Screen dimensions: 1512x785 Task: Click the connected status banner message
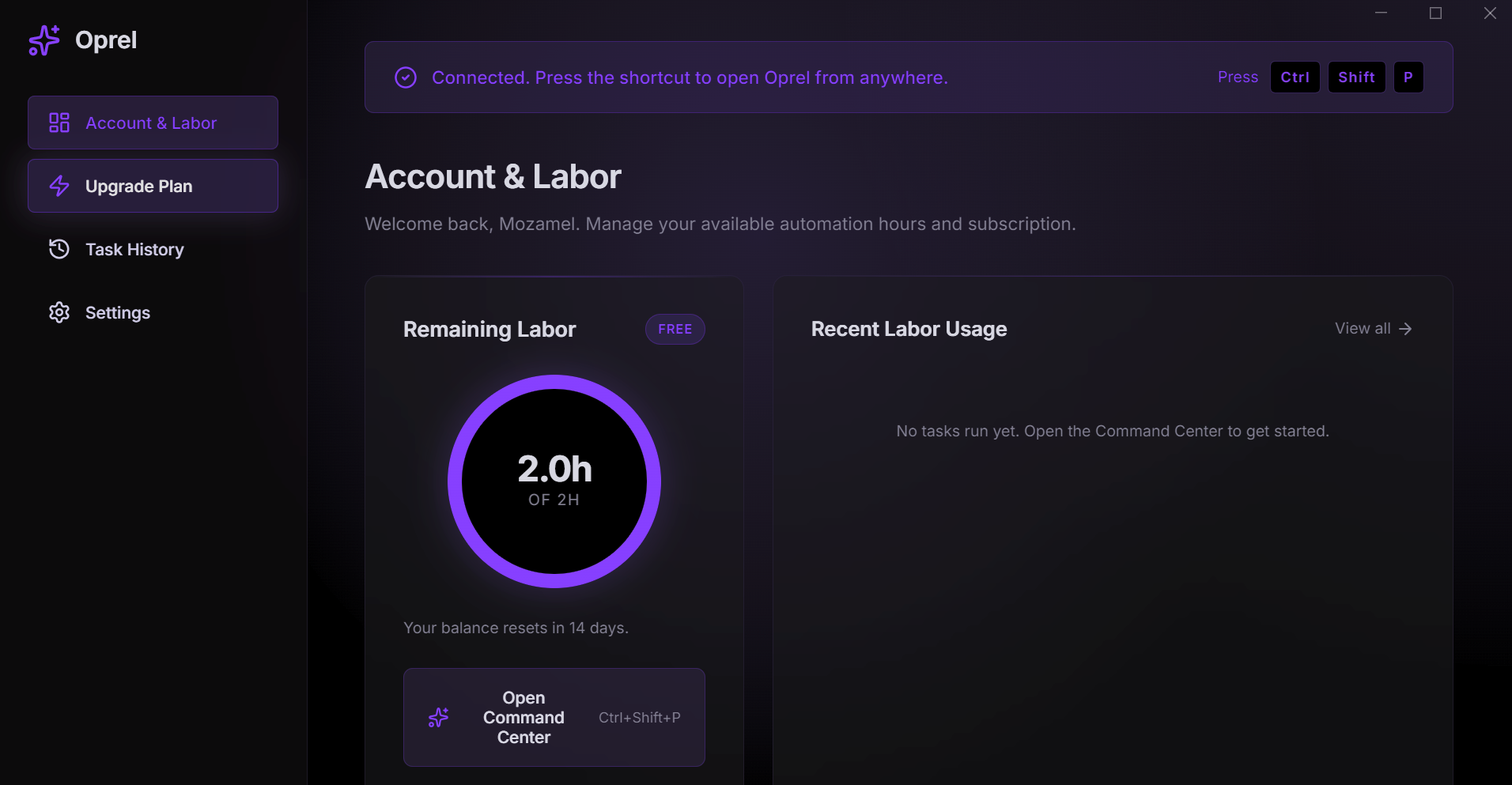point(690,77)
